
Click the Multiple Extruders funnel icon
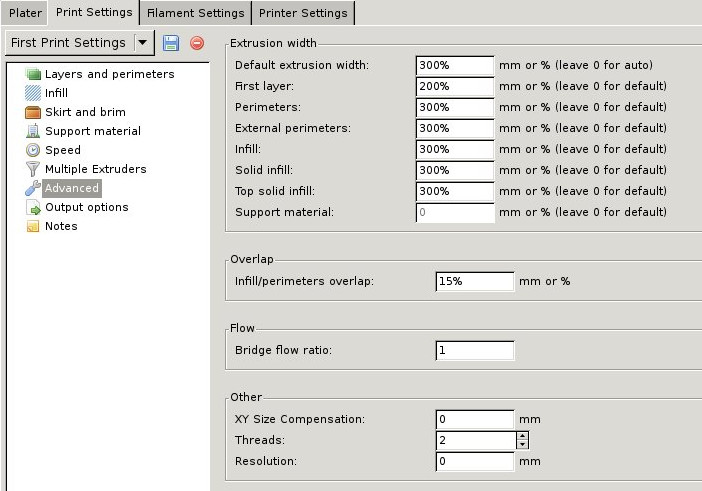[34, 169]
